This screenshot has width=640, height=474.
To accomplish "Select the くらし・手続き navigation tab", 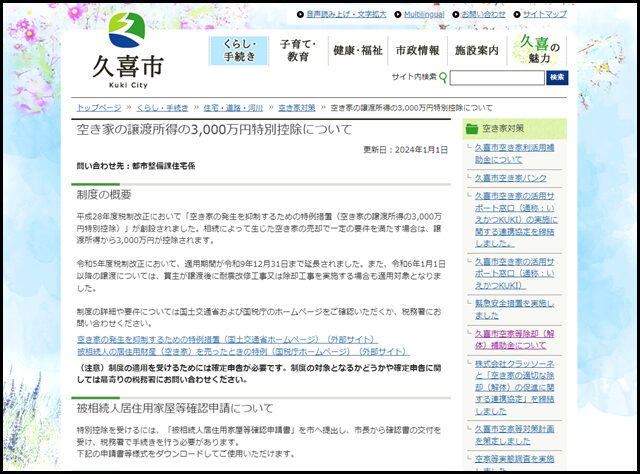I will 239,51.
